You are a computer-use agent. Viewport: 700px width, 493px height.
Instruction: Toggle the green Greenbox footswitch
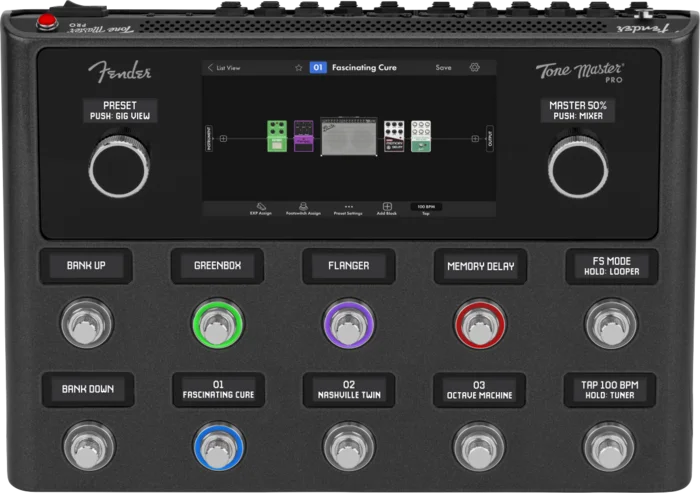click(x=217, y=323)
